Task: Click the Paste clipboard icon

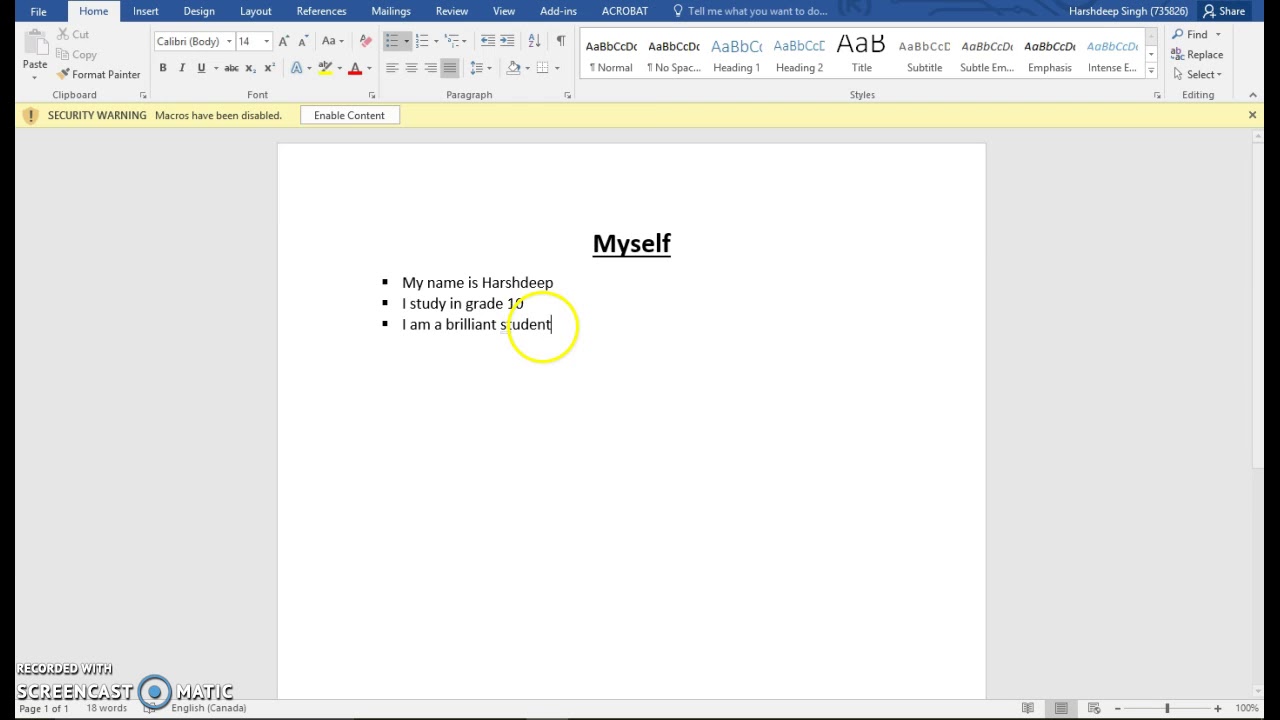Action: click(35, 44)
